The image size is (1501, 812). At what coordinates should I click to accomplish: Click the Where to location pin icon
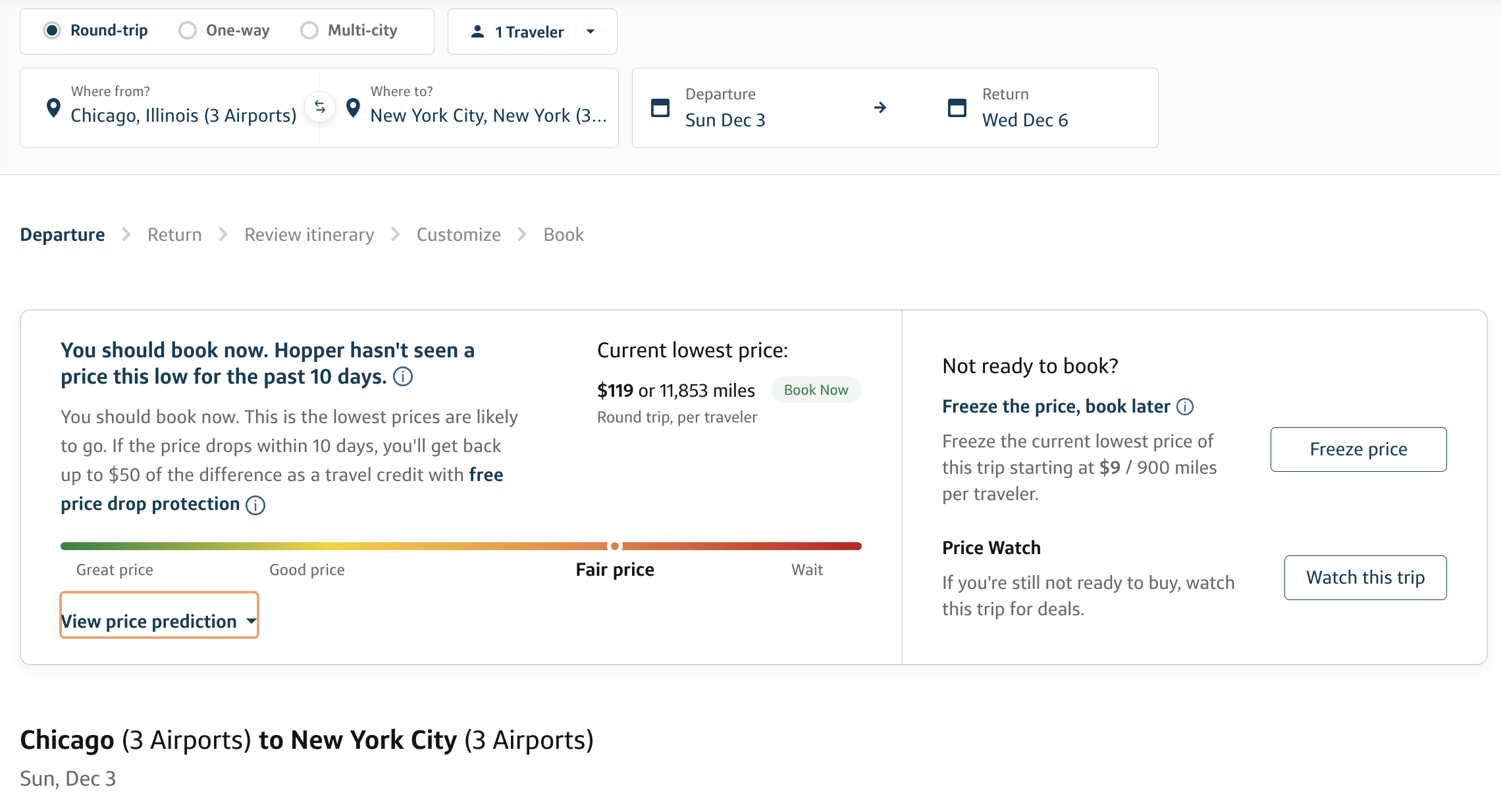click(x=353, y=108)
